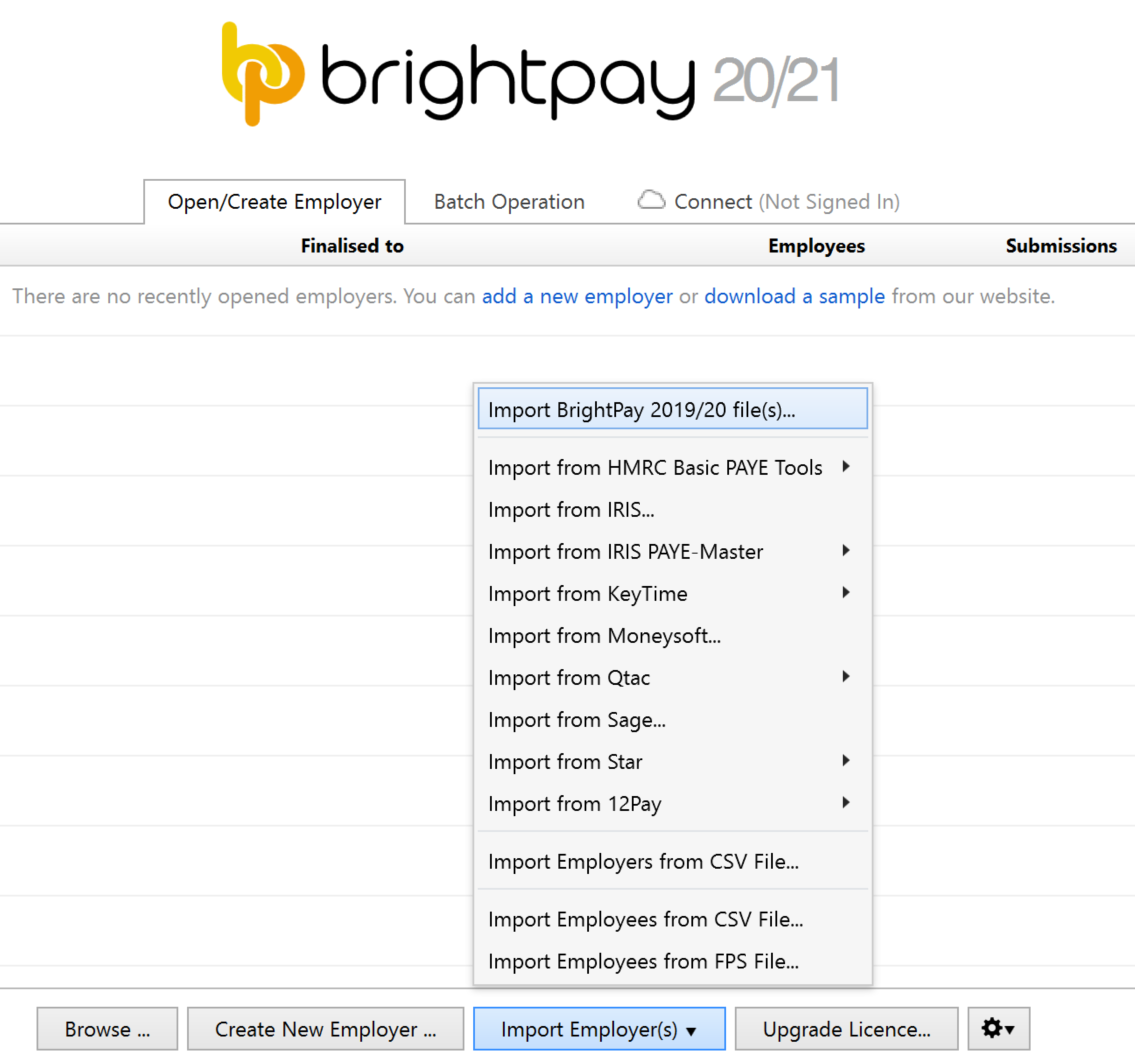Select Import Employees from CSV File

coord(672,919)
